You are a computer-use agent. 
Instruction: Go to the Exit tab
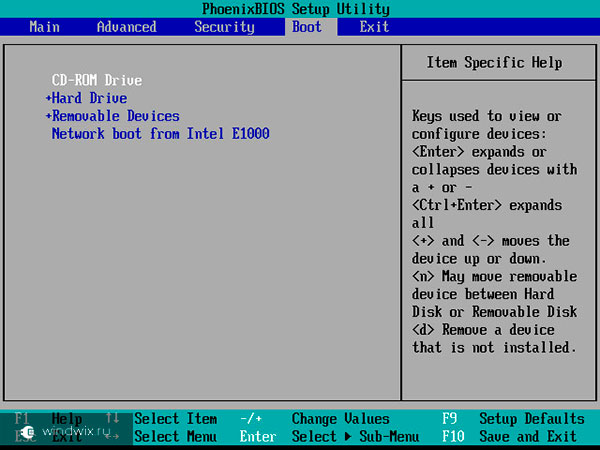coord(374,27)
